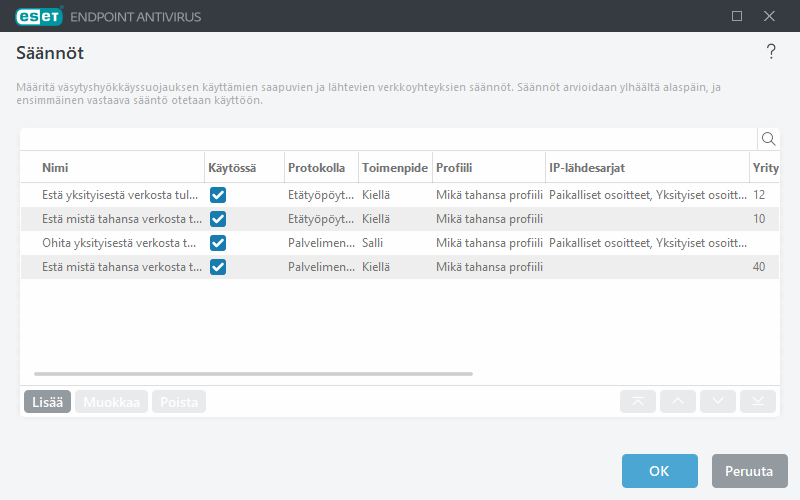Click the search magnifier icon

tap(768, 139)
